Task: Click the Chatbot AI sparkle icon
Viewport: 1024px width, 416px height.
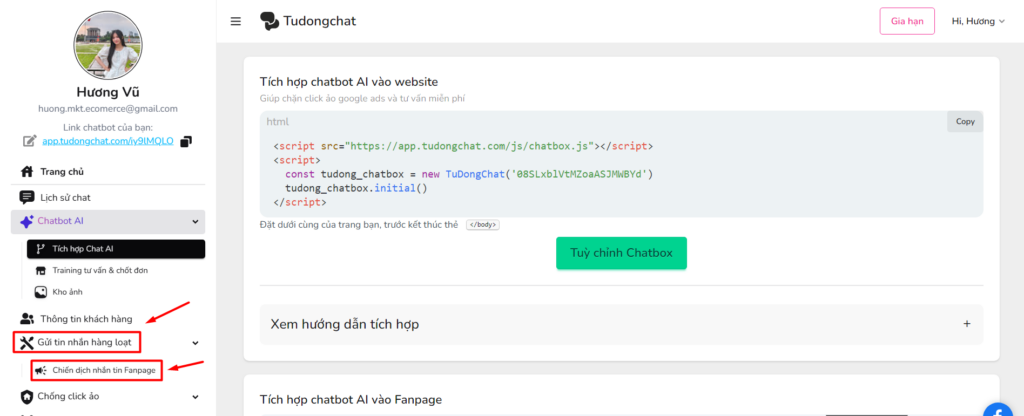Action: tap(27, 221)
